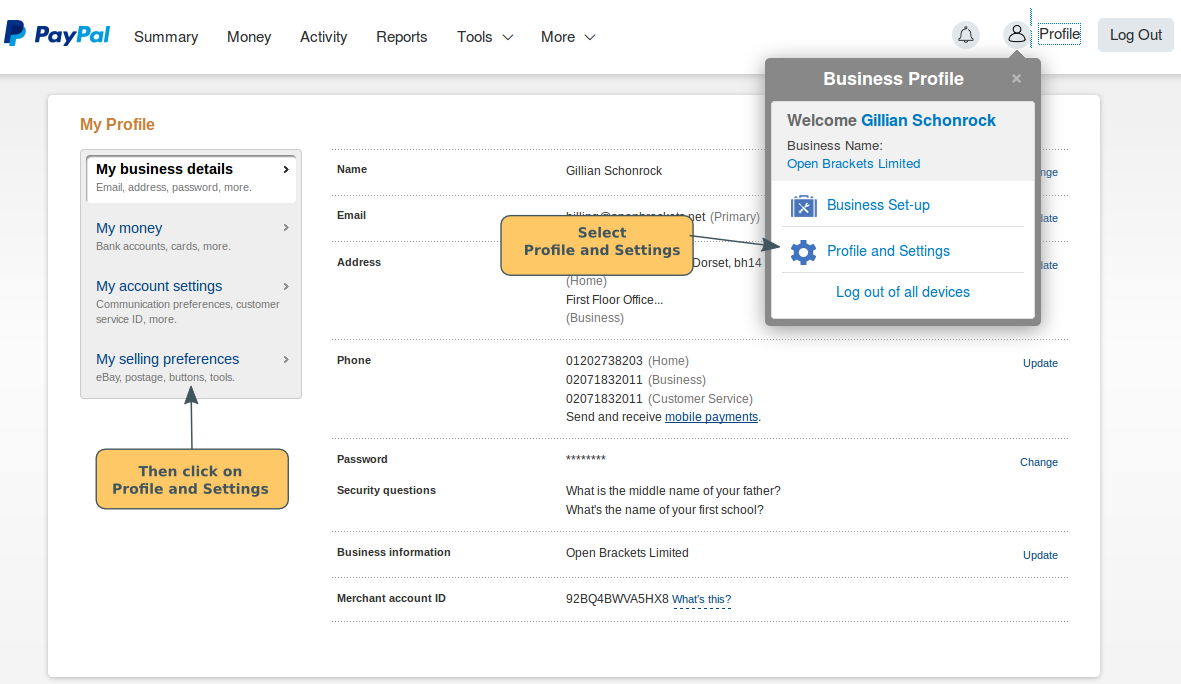
Task: Click the PayPal logo
Action: [57, 33]
